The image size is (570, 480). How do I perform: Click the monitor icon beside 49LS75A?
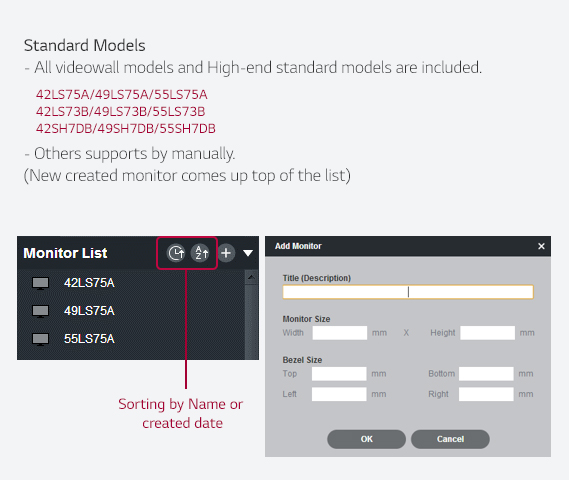point(40,311)
